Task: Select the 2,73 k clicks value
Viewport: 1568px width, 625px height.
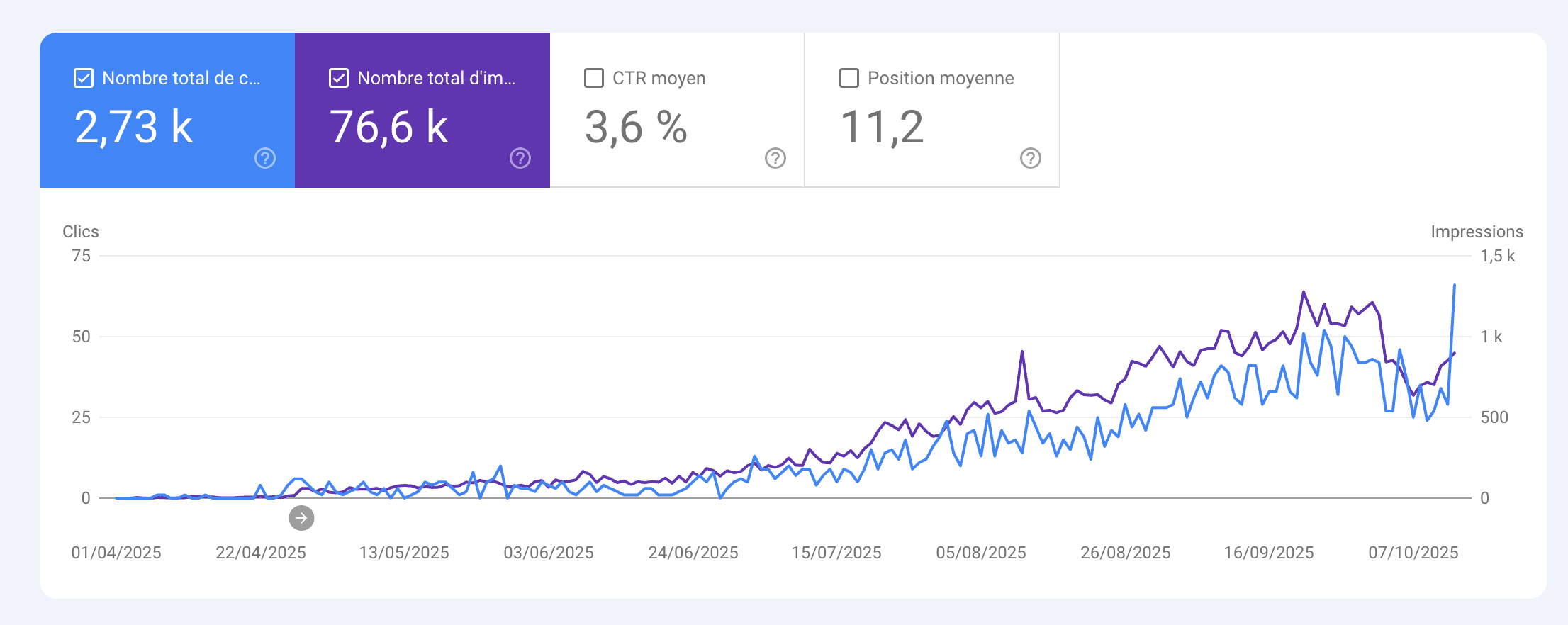Action: click(133, 128)
